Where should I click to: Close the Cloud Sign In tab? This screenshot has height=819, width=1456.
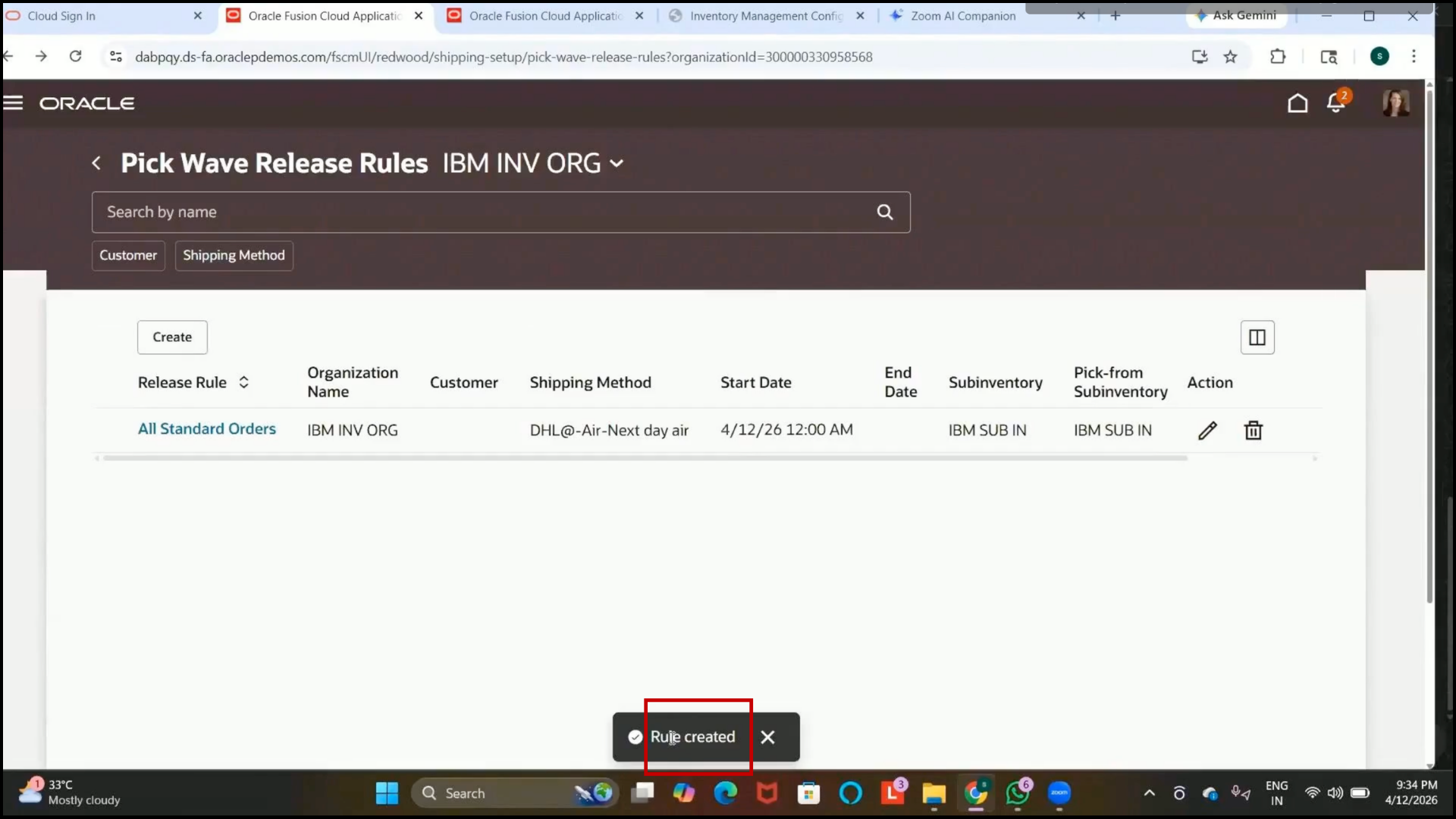tap(198, 16)
